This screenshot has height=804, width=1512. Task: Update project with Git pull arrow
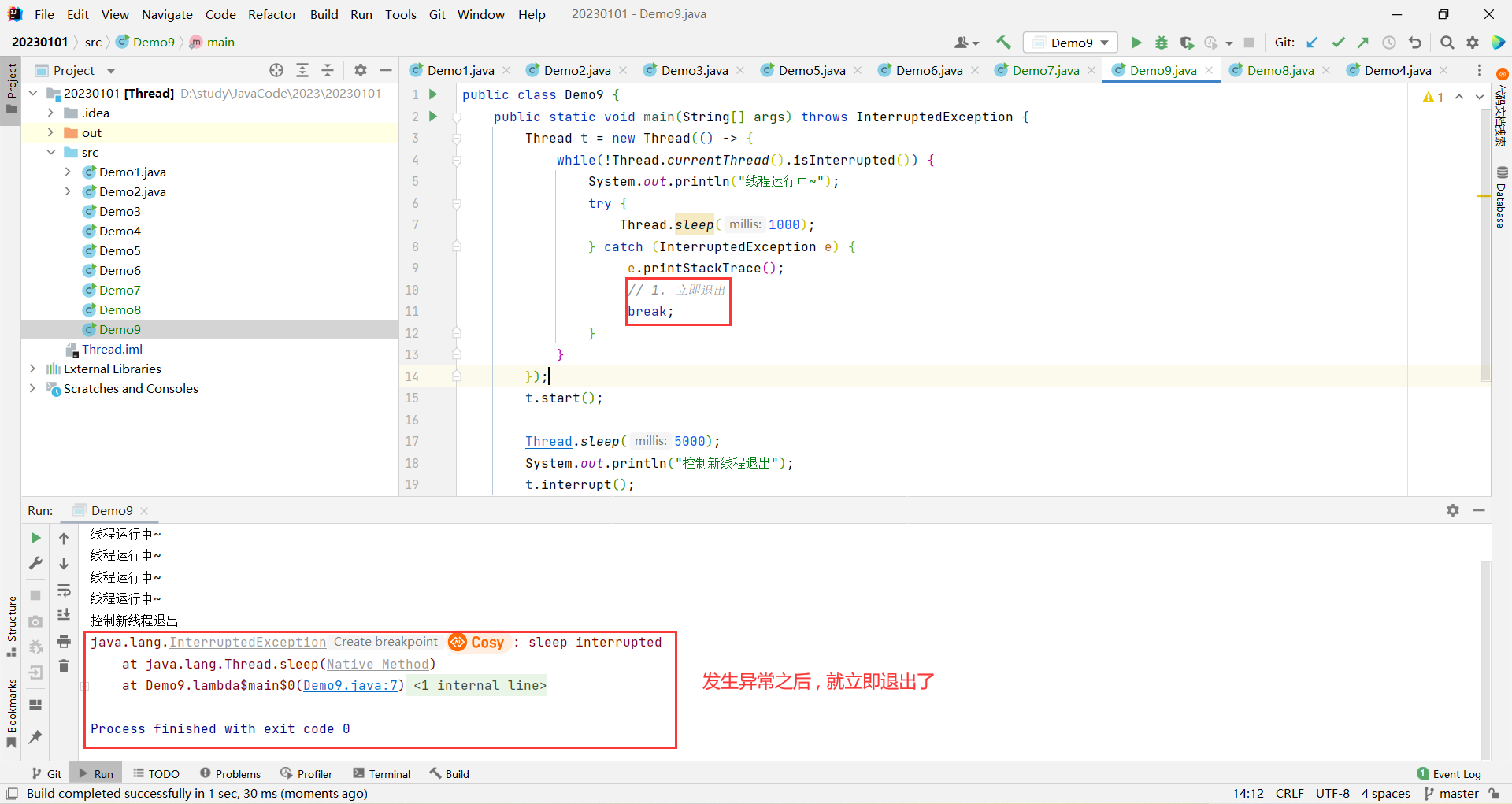[1312, 43]
